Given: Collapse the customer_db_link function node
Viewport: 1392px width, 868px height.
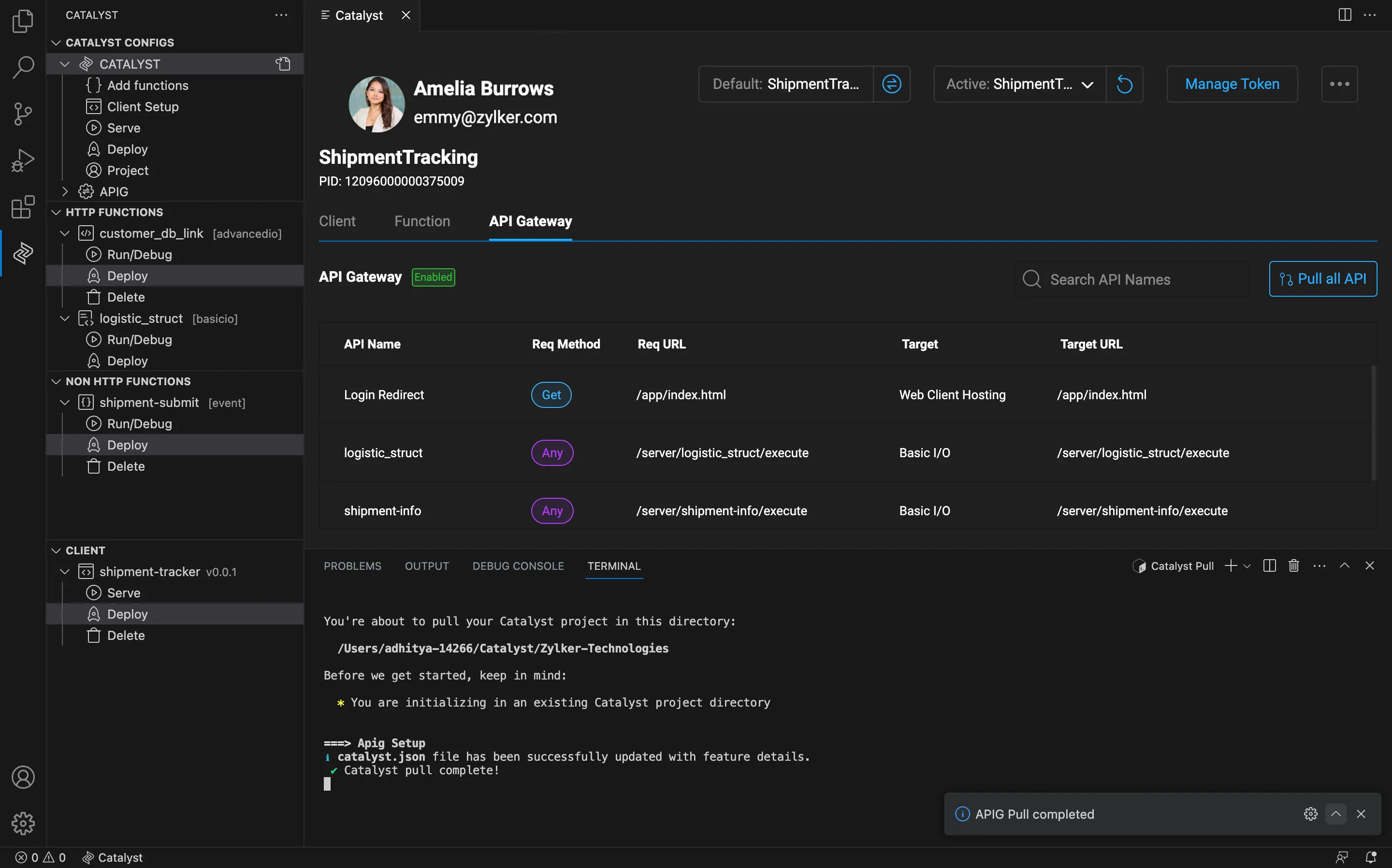Looking at the screenshot, I should (65, 233).
